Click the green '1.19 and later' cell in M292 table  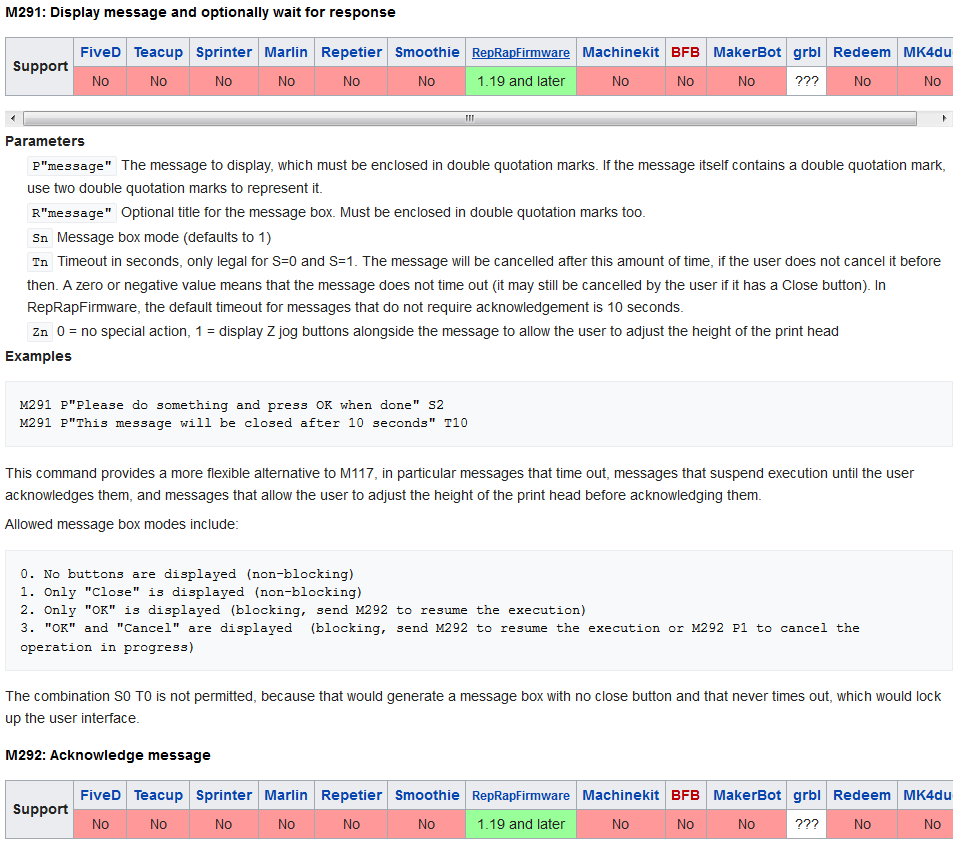[521, 824]
